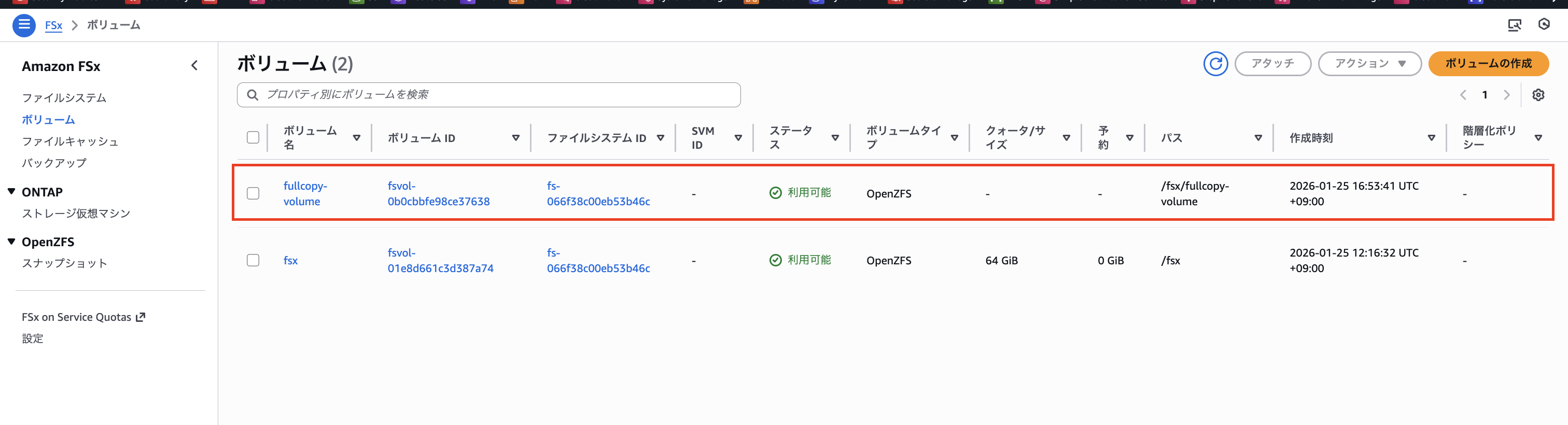Click the アタッチ button

(1273, 63)
